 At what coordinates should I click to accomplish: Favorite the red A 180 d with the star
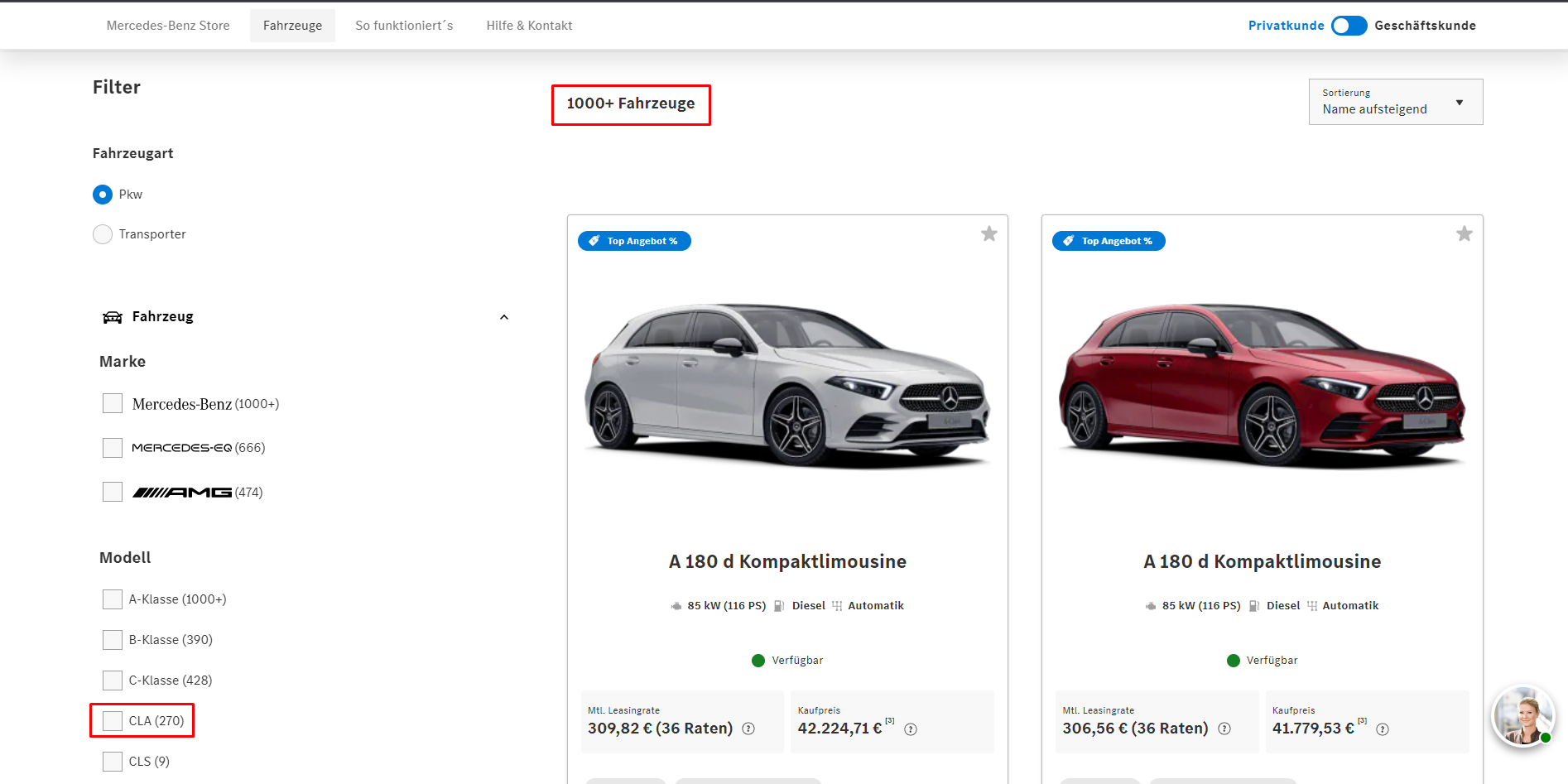point(1465,234)
